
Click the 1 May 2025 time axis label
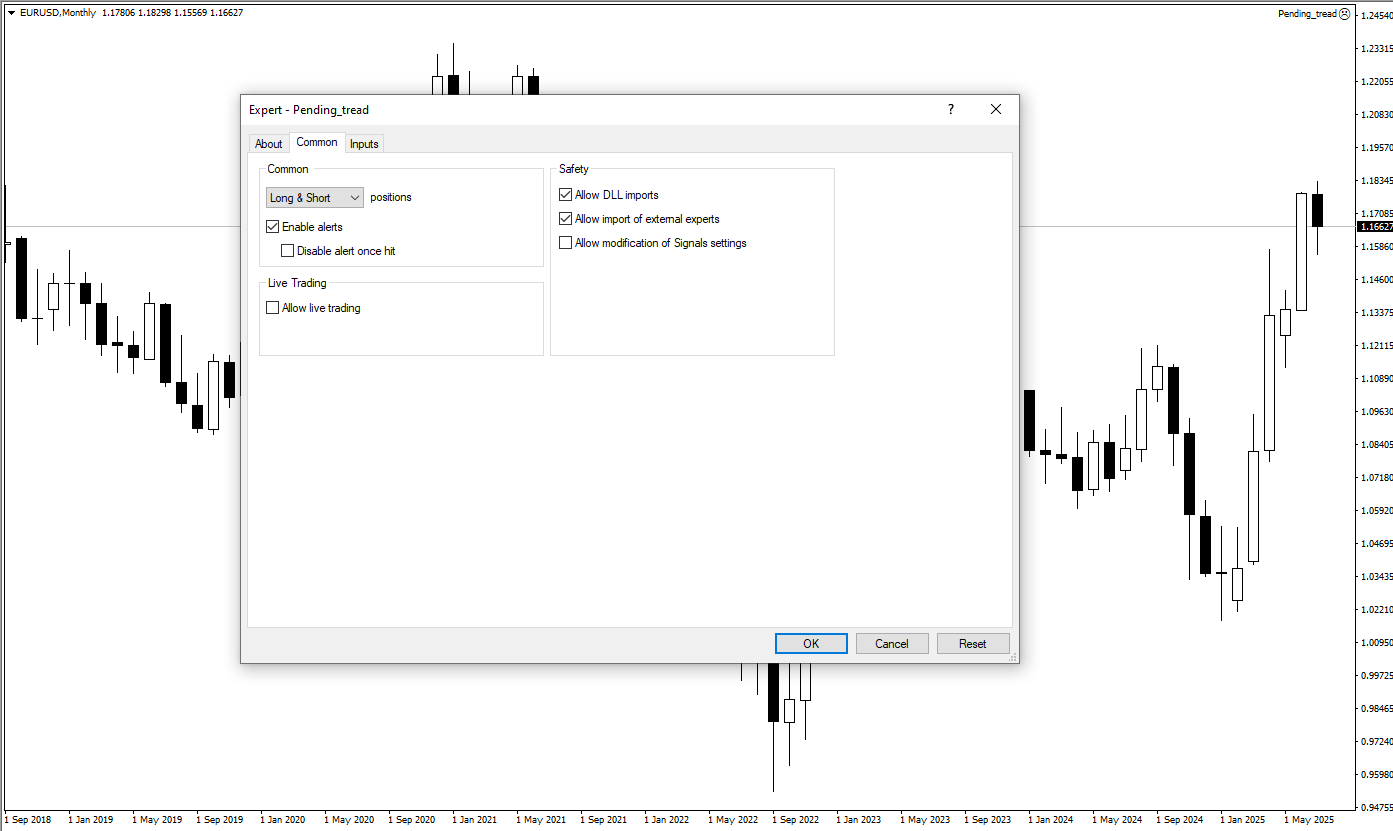click(1309, 820)
